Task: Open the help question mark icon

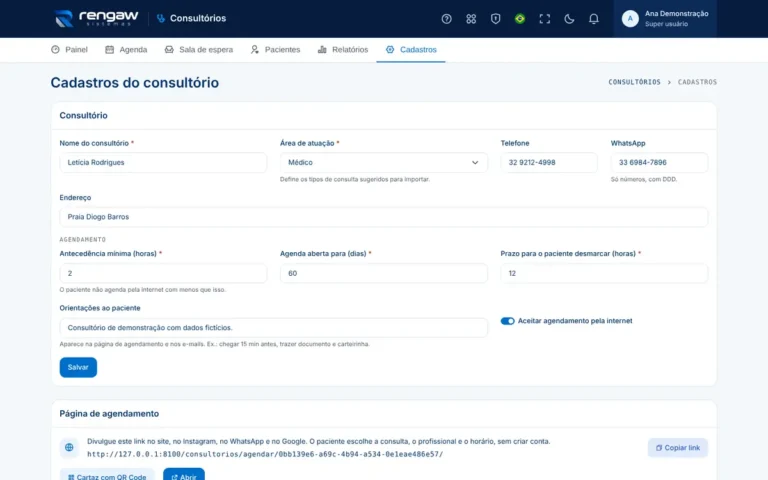Action: click(x=446, y=19)
